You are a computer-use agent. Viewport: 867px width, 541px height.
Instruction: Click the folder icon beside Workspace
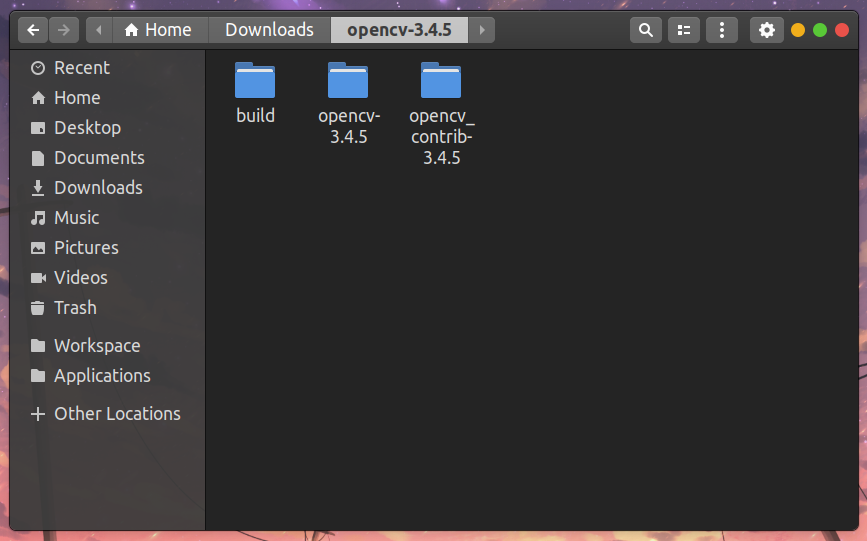click(x=38, y=346)
